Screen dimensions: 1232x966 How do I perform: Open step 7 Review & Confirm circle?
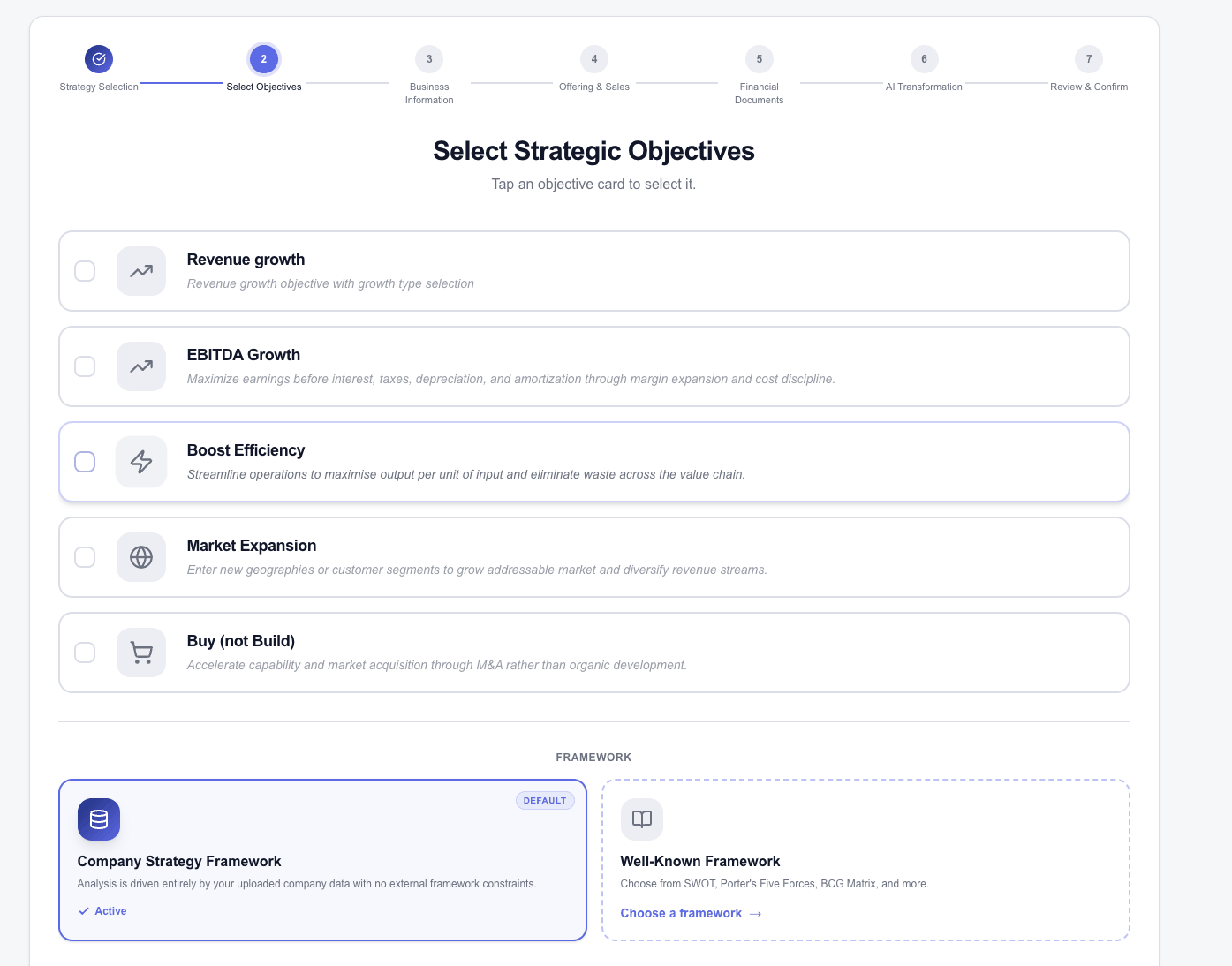(x=1089, y=59)
